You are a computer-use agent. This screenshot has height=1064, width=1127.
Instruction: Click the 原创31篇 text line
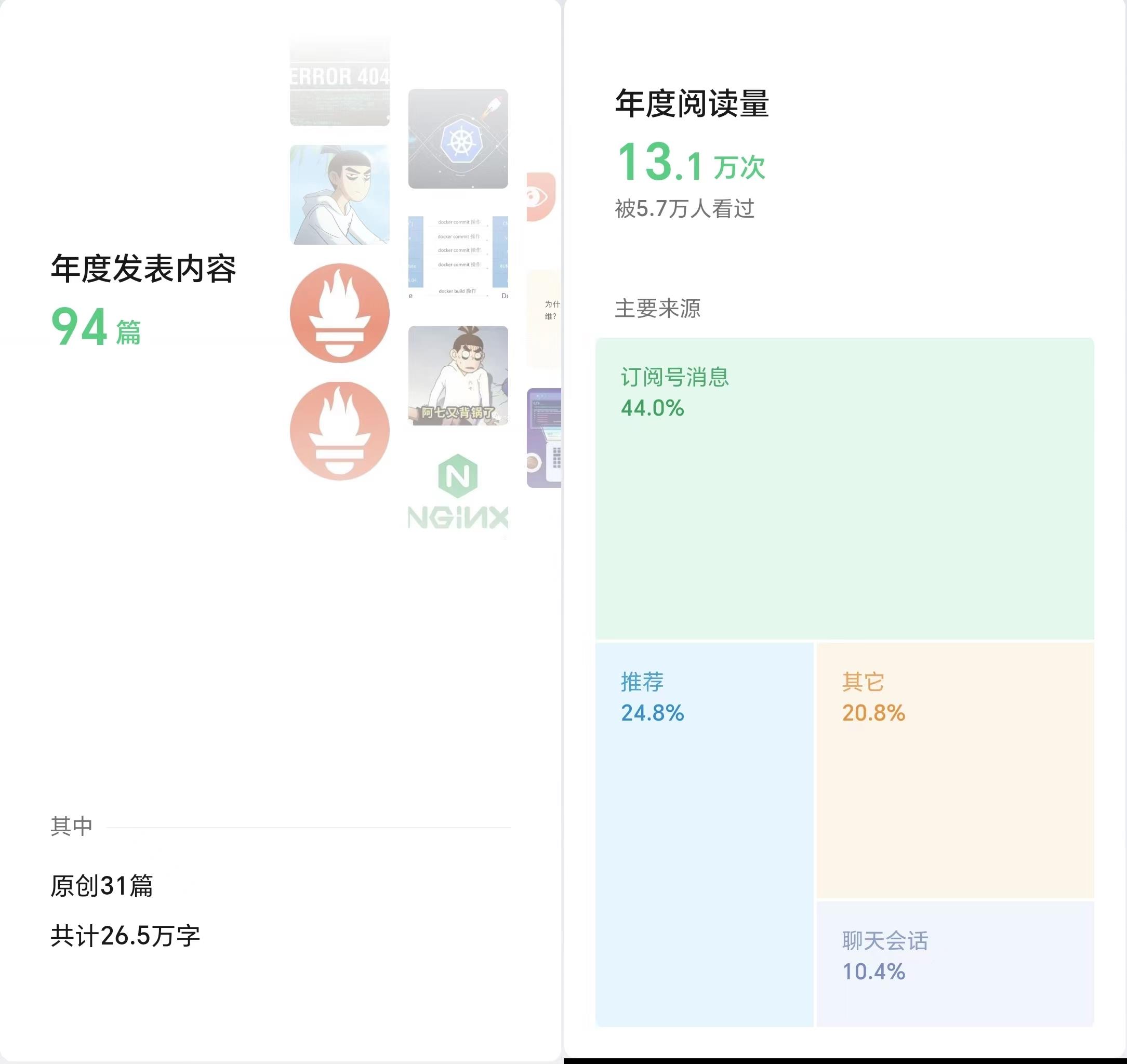click(102, 885)
